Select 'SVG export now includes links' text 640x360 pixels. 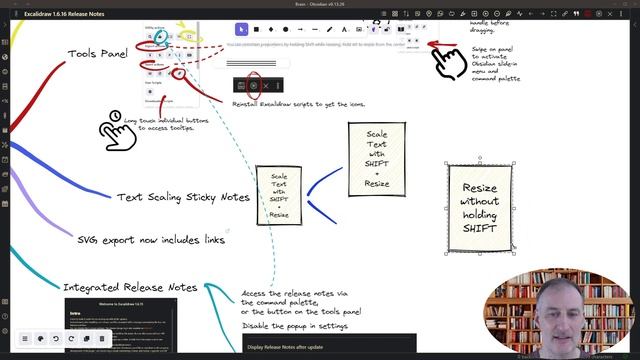click(151, 240)
